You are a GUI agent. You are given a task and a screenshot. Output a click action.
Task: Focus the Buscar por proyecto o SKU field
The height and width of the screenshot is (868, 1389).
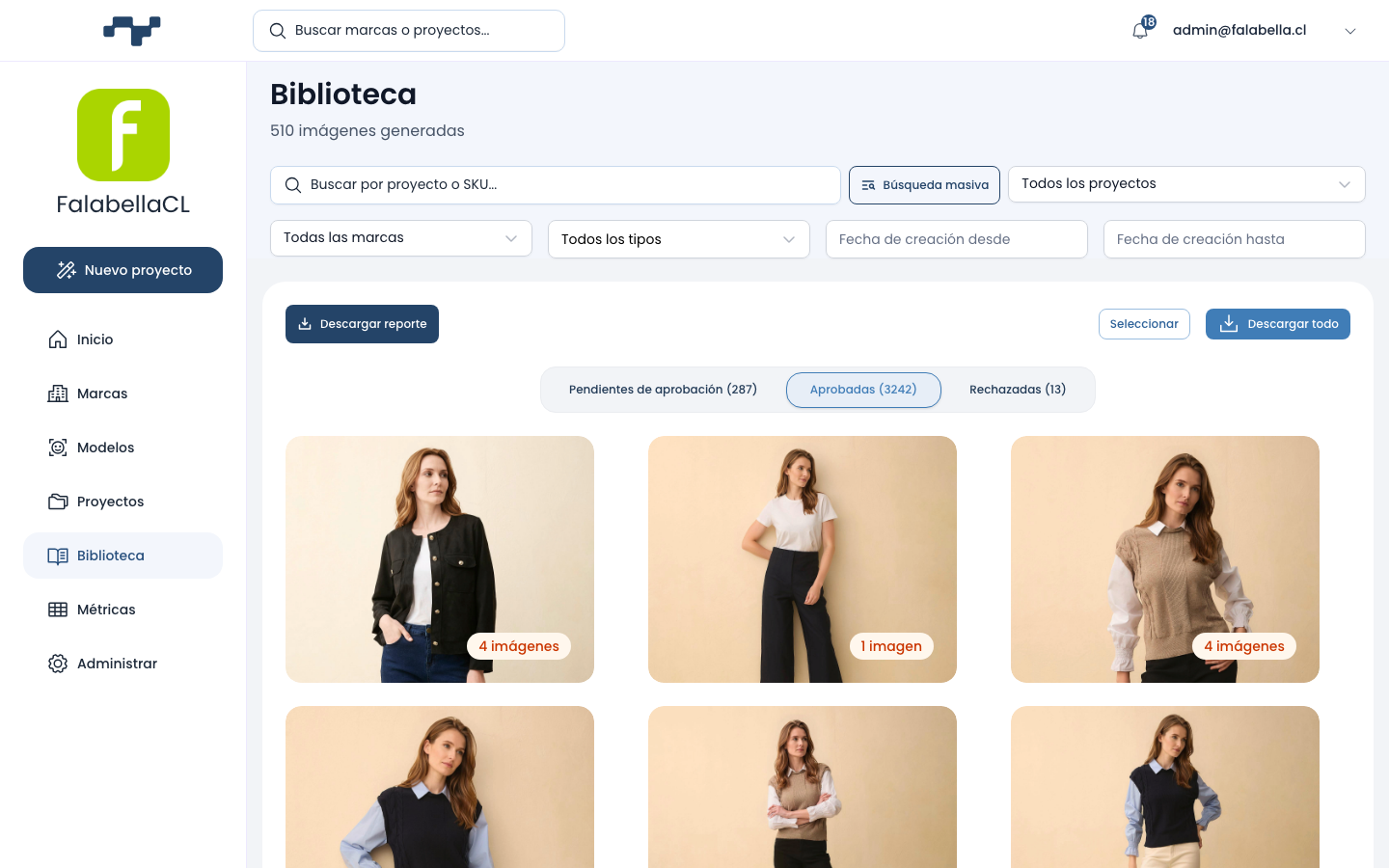point(556,185)
